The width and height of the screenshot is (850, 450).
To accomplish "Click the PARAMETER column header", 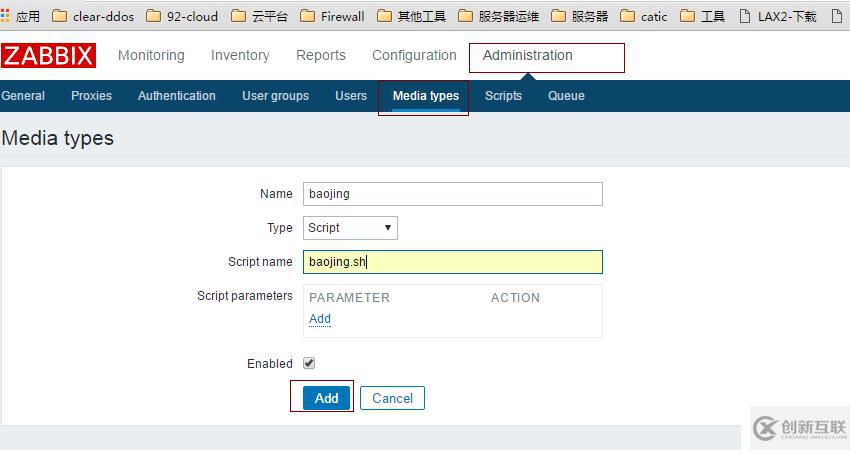I will 350,298.
